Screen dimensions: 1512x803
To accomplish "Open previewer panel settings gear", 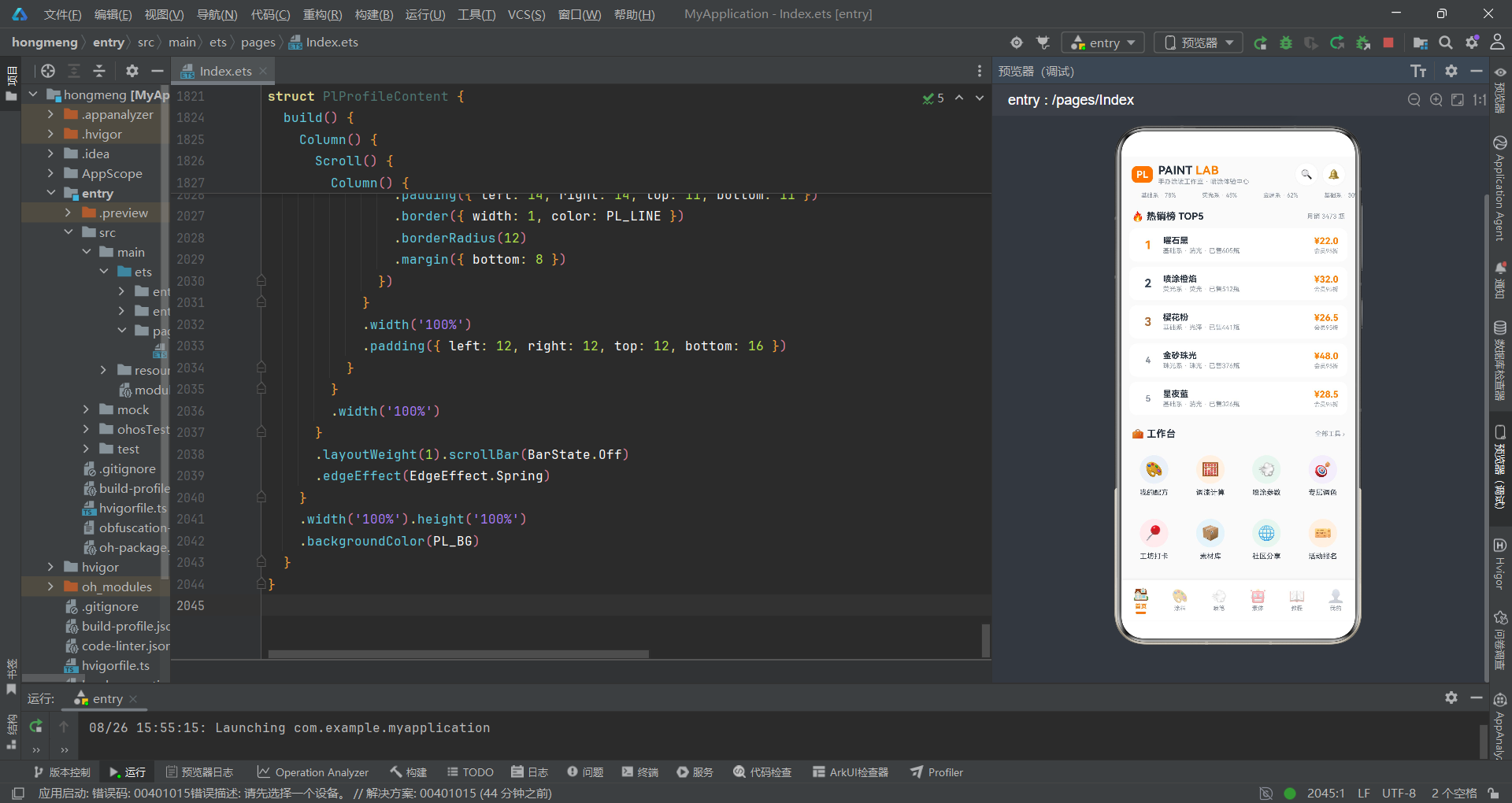I will point(1451,72).
